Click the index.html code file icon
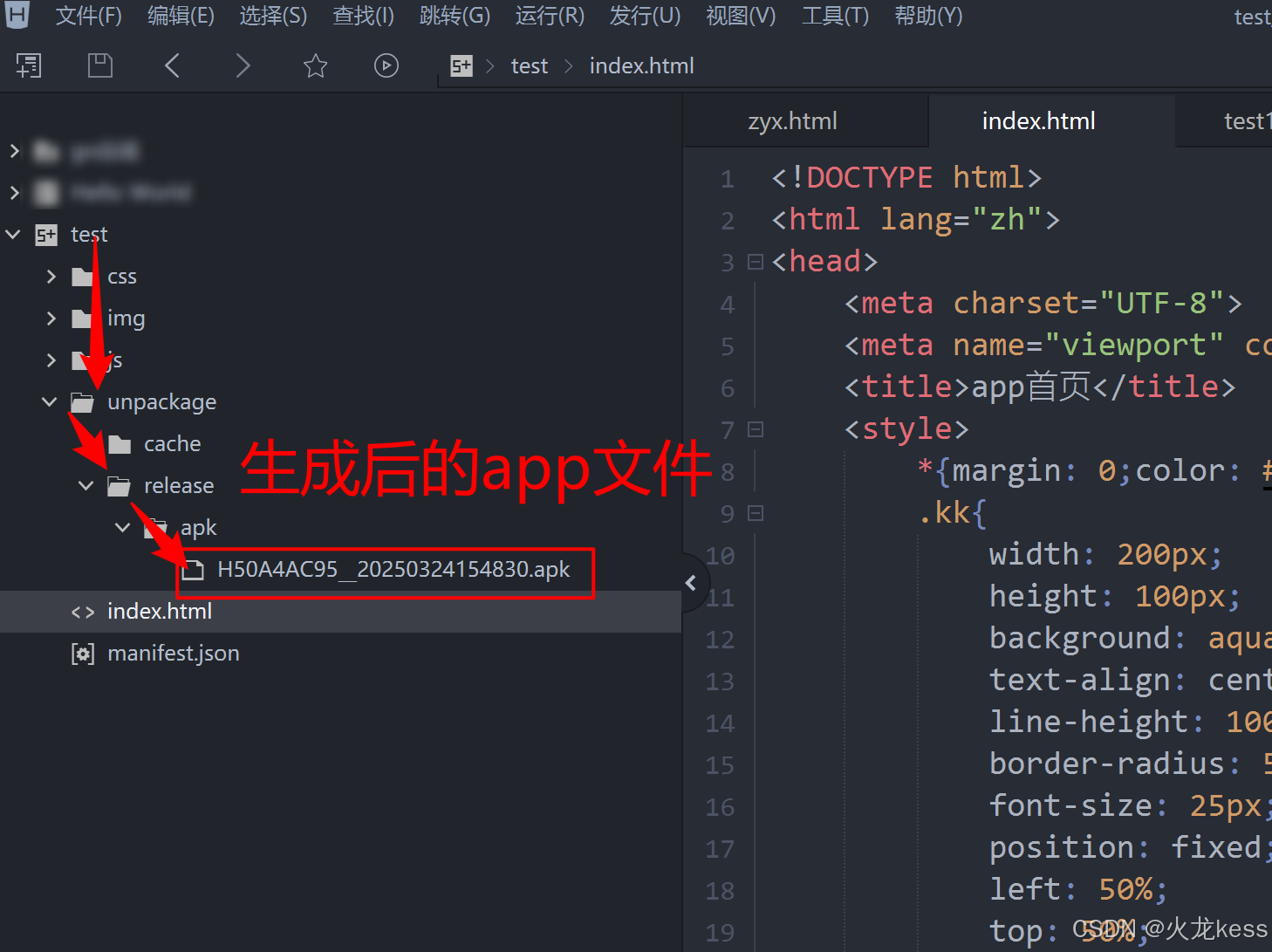Screen dimensions: 1272x952 (x=83, y=612)
